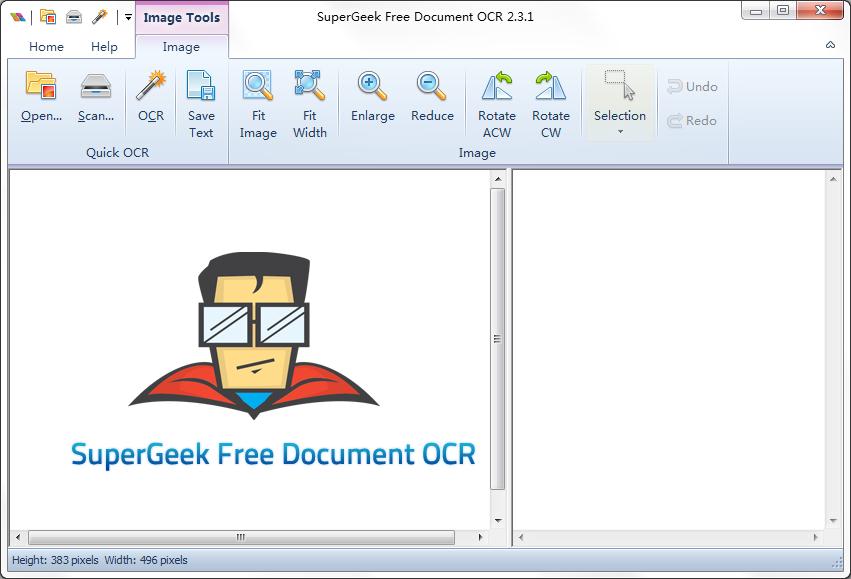Screen dimensions: 851x579
Task: Click into the empty OCR text output pane
Action: [669, 350]
